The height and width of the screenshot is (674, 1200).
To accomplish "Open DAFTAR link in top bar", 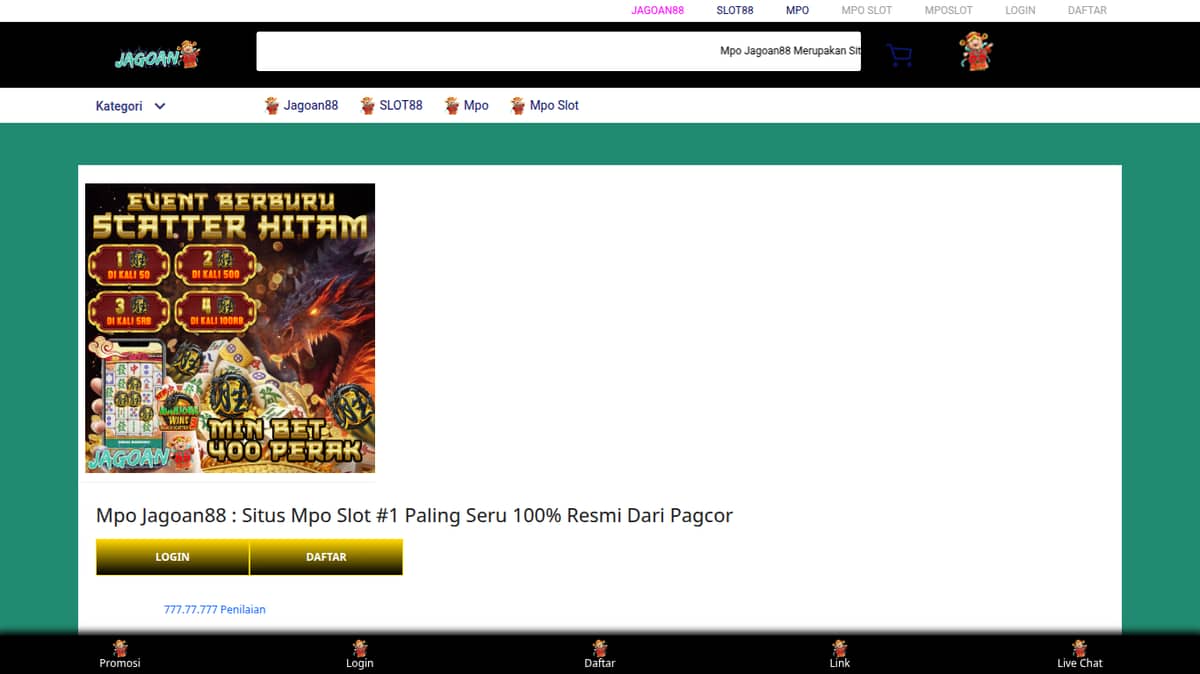I will (x=1087, y=10).
